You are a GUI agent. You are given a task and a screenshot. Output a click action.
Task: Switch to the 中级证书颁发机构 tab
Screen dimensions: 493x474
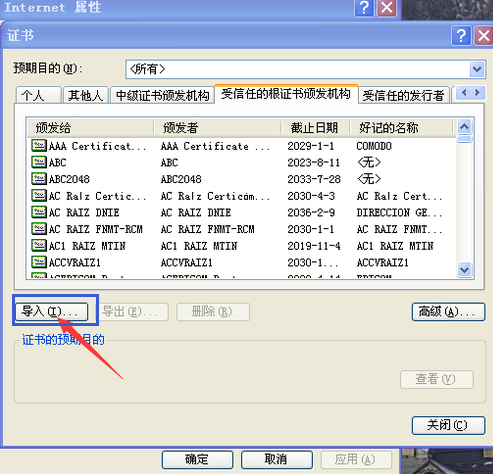point(162,95)
